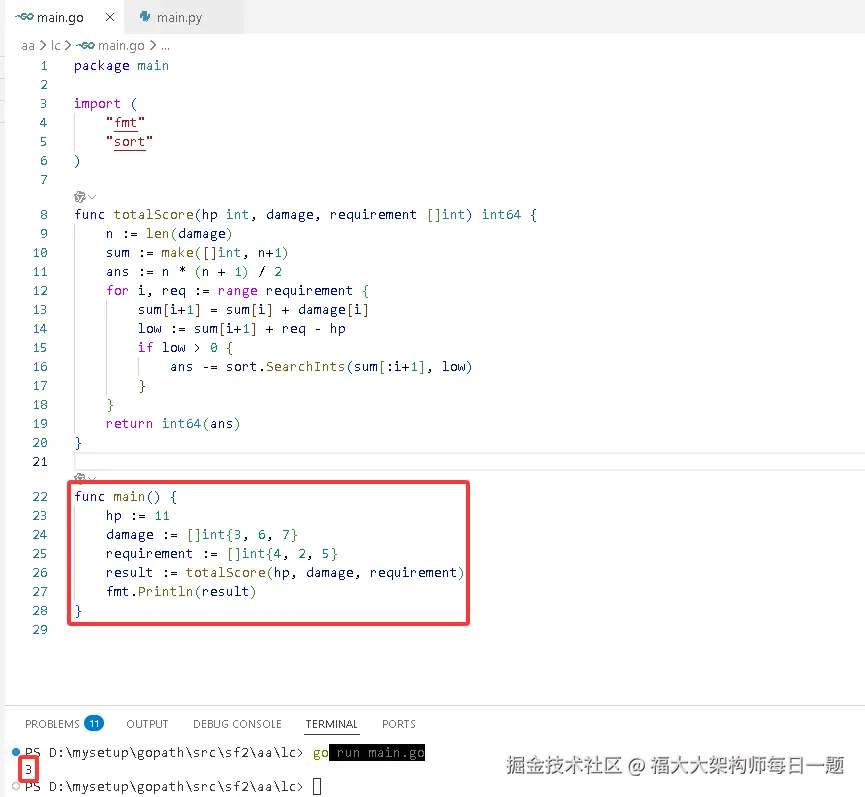Click the "fmt" import string
Screen dimensions: 865x797
(125, 122)
